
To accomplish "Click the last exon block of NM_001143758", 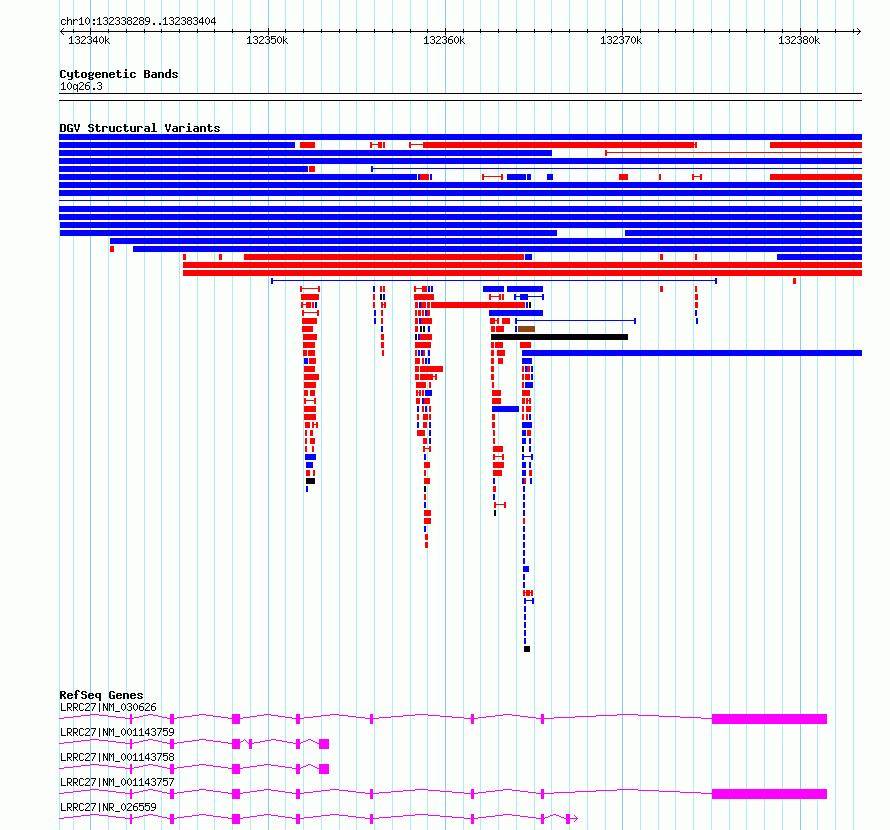I will coord(324,769).
